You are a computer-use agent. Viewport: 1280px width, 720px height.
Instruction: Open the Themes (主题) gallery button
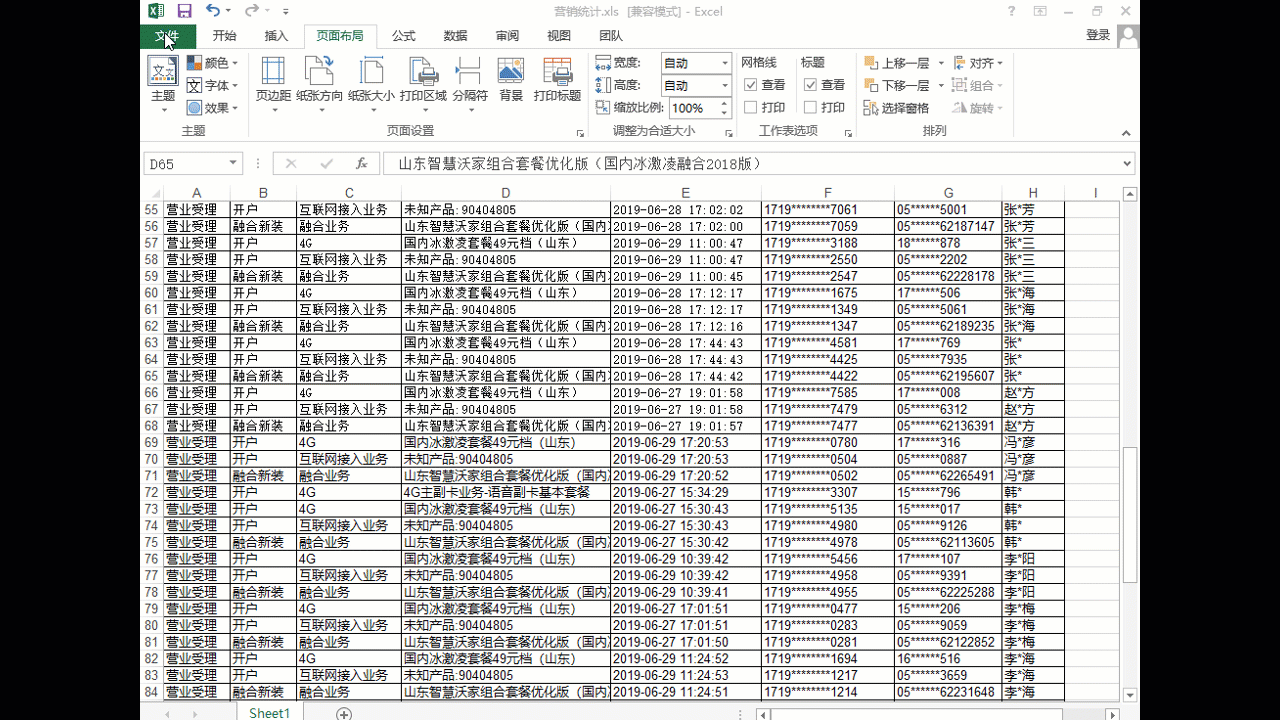pos(163,84)
